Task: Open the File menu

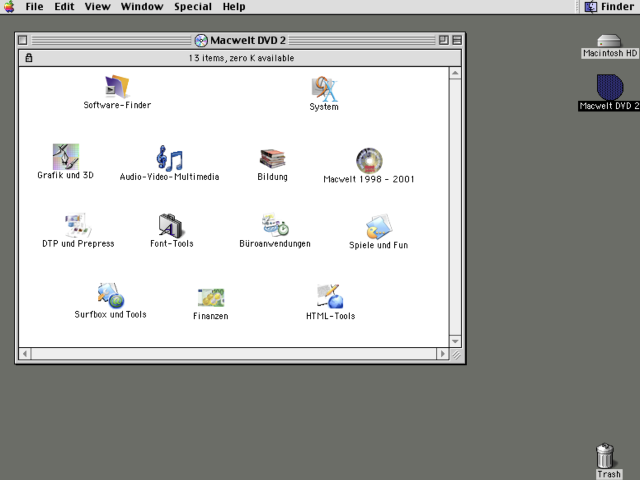Action: tap(34, 7)
